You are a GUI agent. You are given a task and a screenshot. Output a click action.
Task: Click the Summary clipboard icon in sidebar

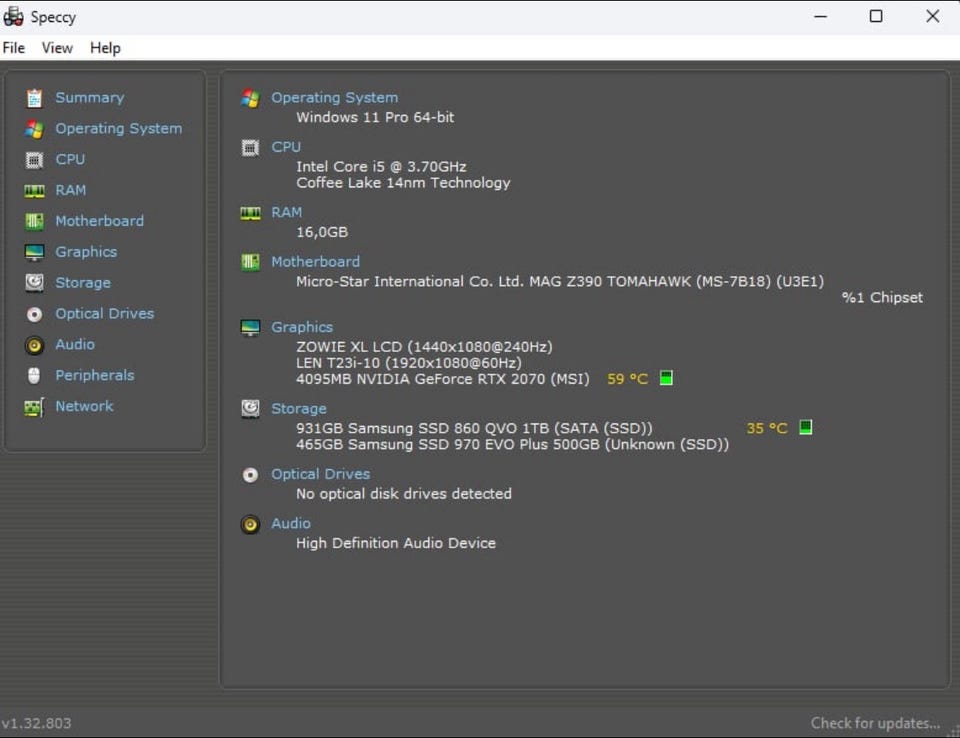pyautogui.click(x=34, y=98)
